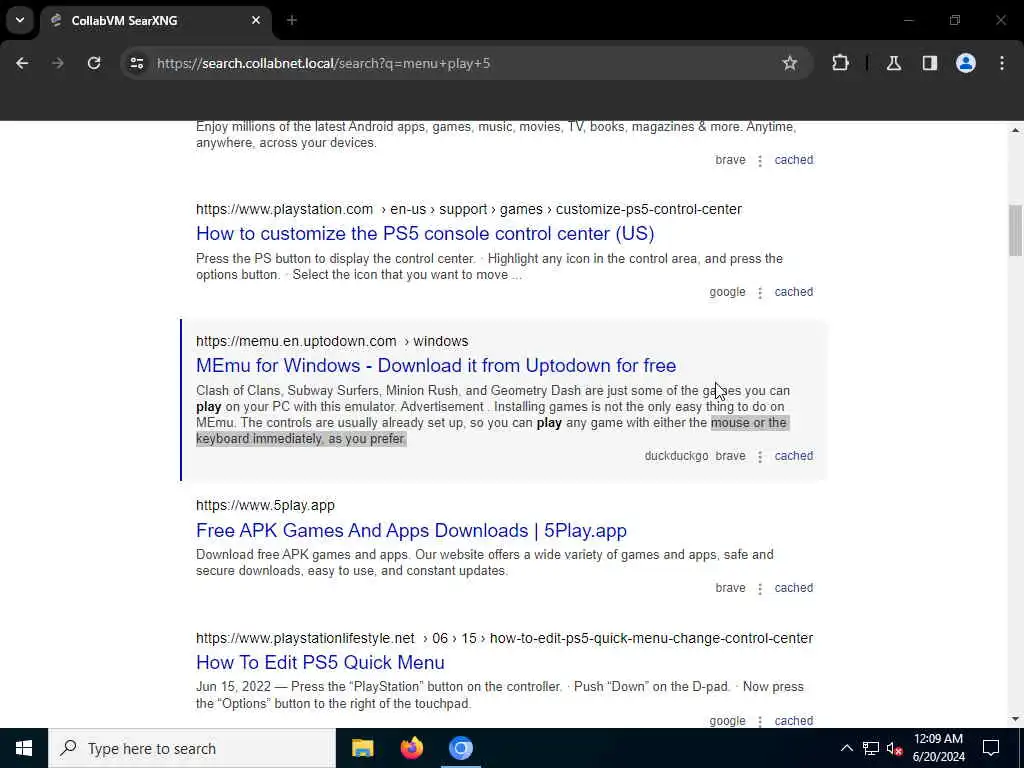Screen dimensions: 1024x768
Task: Click brave label under 5Play.app result
Action: 730,588
